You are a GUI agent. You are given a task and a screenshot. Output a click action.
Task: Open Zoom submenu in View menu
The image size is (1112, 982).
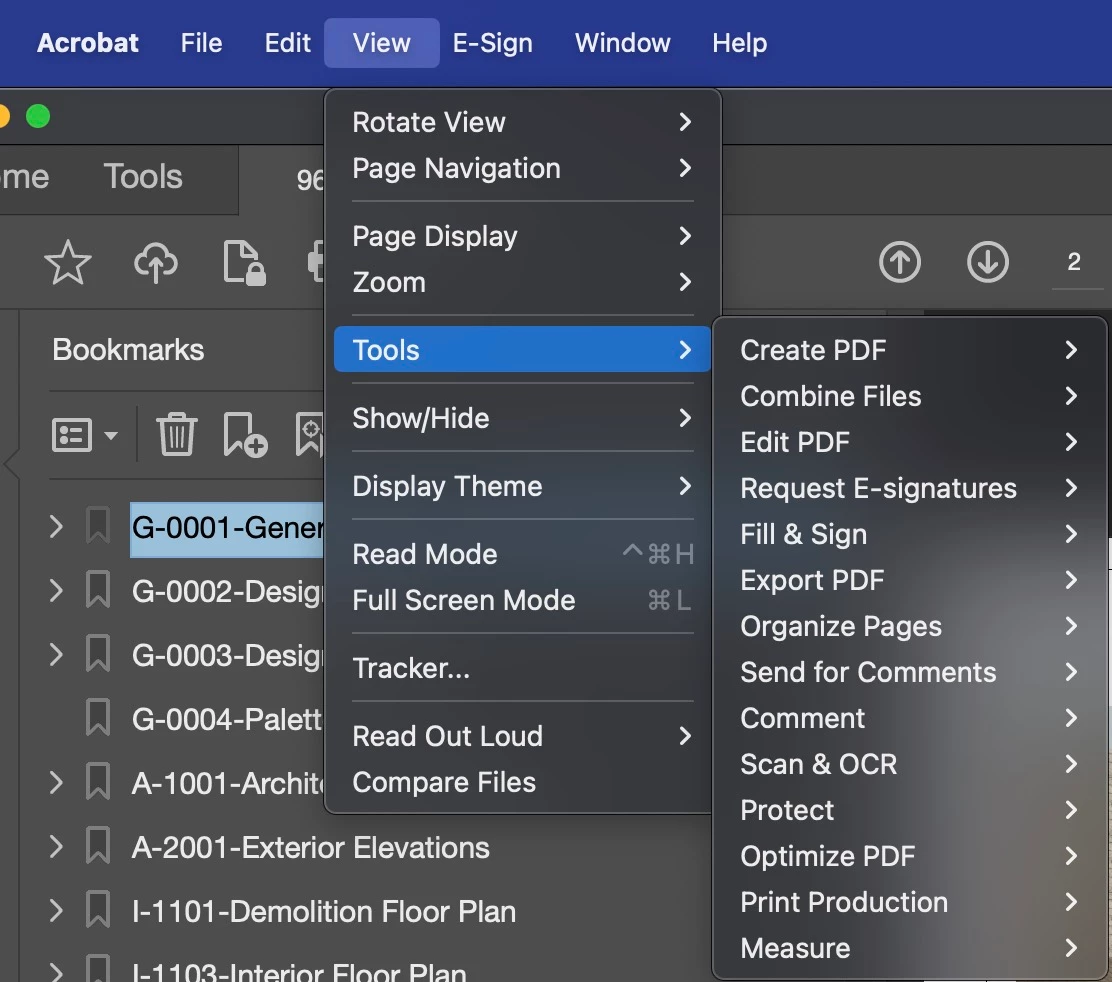coord(523,282)
